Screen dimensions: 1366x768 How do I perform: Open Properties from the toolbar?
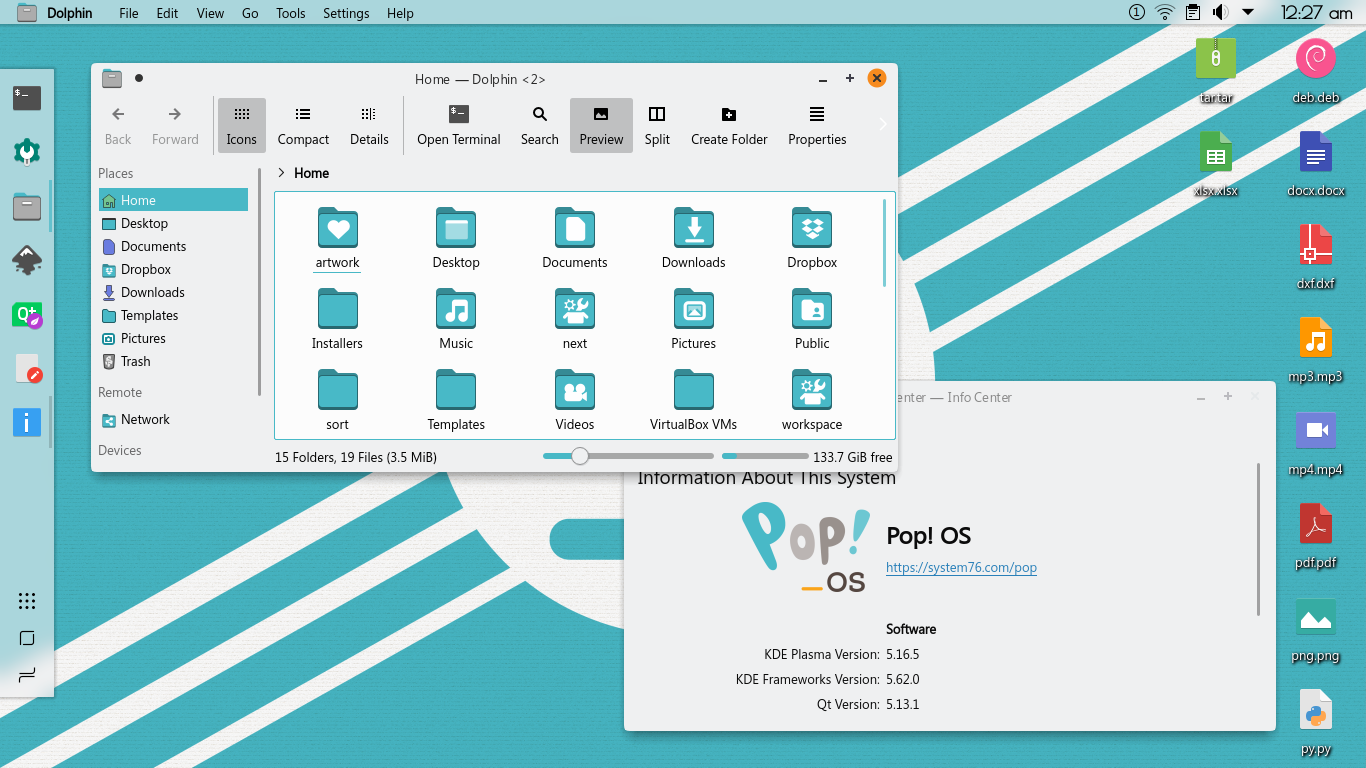point(817,125)
